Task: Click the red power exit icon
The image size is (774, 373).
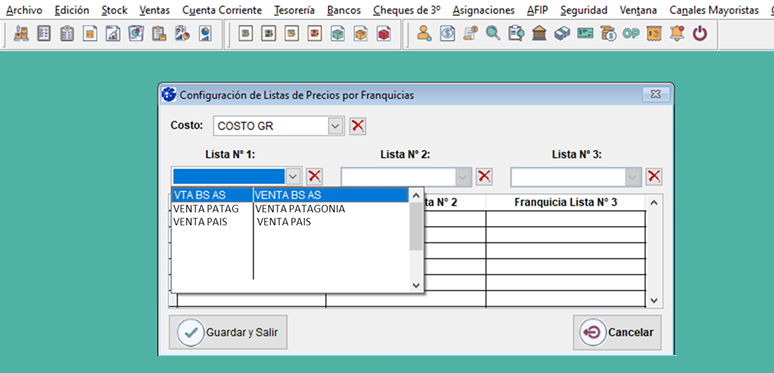Action: coord(700,34)
